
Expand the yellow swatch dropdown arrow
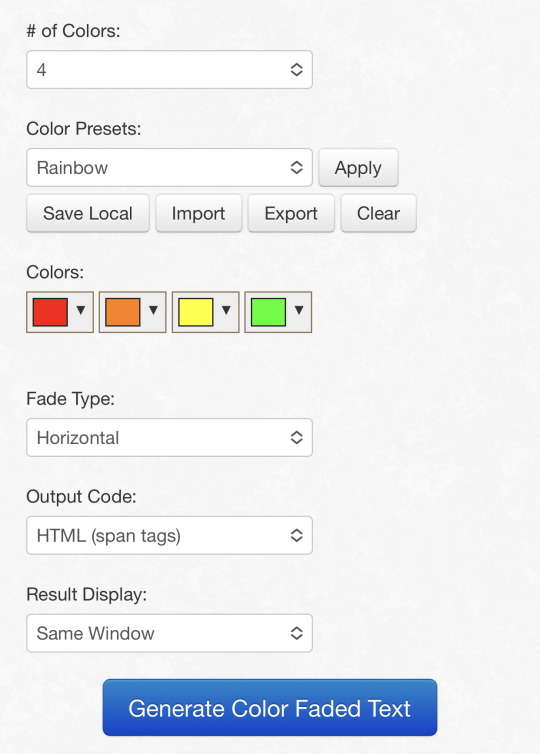point(226,310)
